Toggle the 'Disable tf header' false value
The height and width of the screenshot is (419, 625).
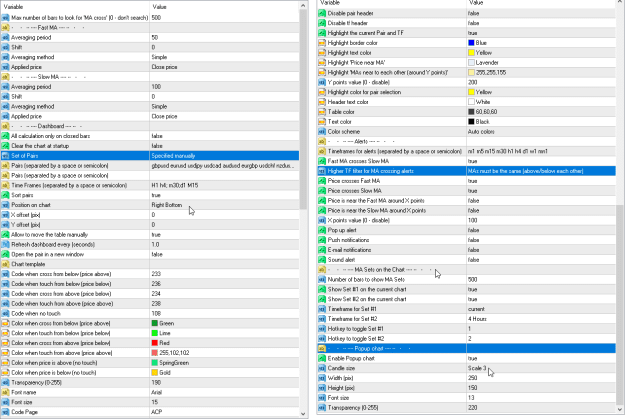point(474,23)
